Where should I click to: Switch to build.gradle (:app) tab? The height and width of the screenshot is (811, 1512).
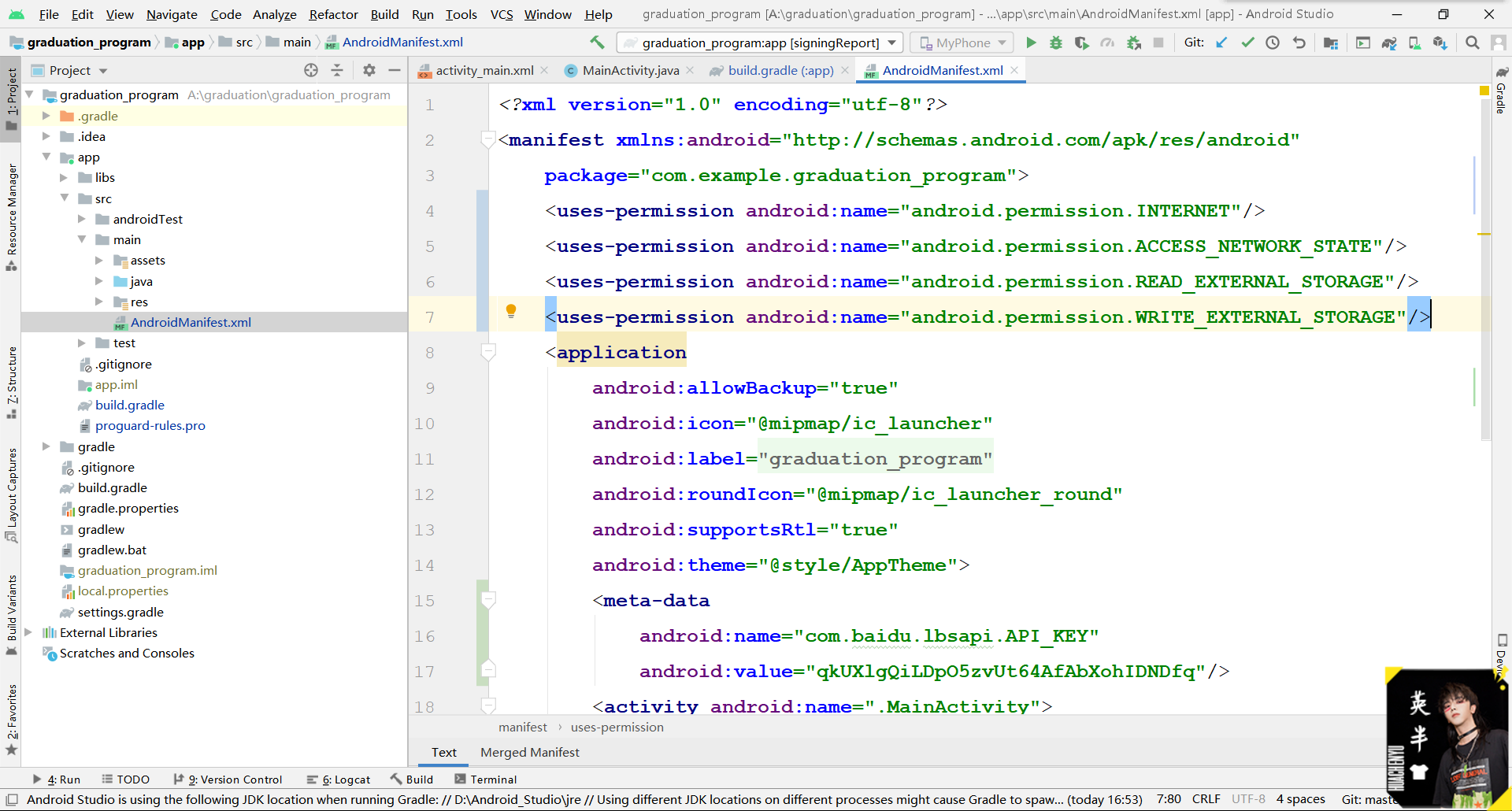coord(780,70)
